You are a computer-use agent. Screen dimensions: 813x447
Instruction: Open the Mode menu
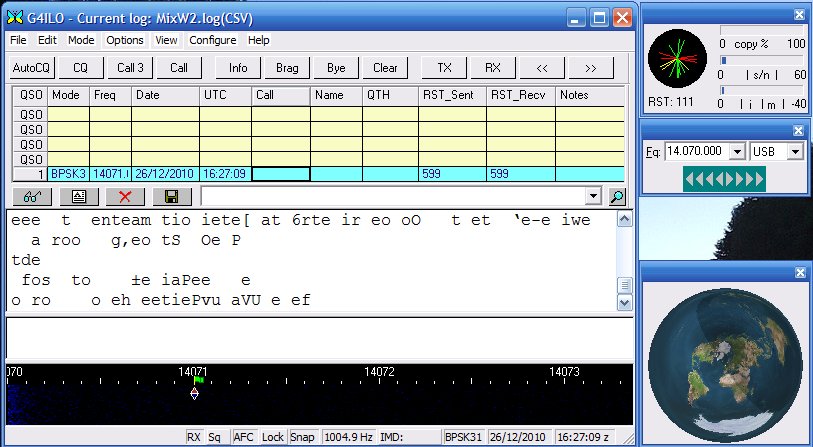(x=81, y=40)
